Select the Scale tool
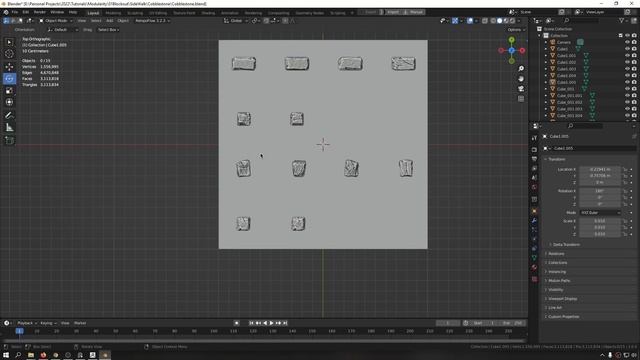640x360 pixels. 9,91
